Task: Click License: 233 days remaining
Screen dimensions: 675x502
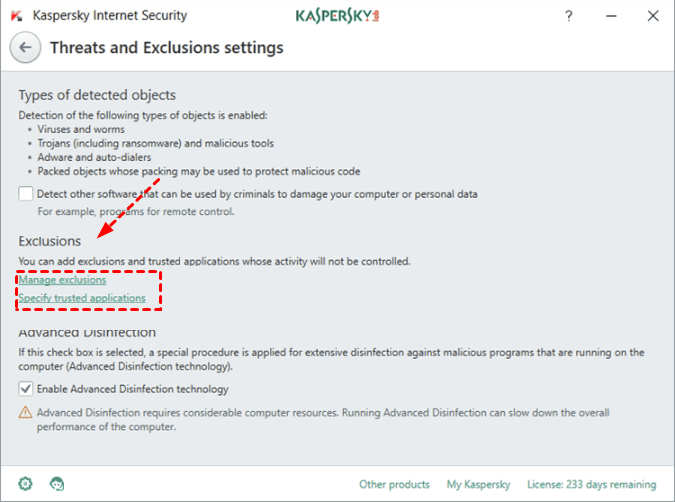Action: click(x=591, y=484)
